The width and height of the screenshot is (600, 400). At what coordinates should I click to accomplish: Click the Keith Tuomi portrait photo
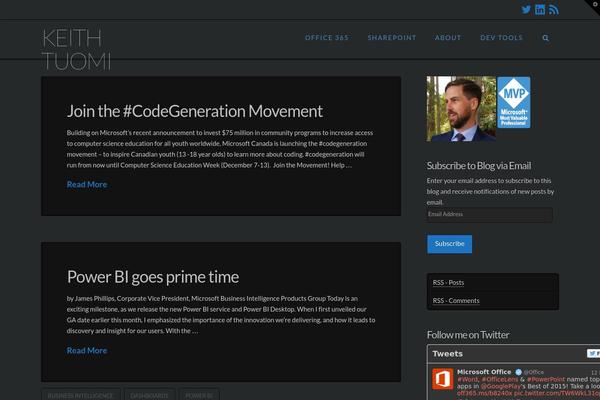click(x=461, y=109)
